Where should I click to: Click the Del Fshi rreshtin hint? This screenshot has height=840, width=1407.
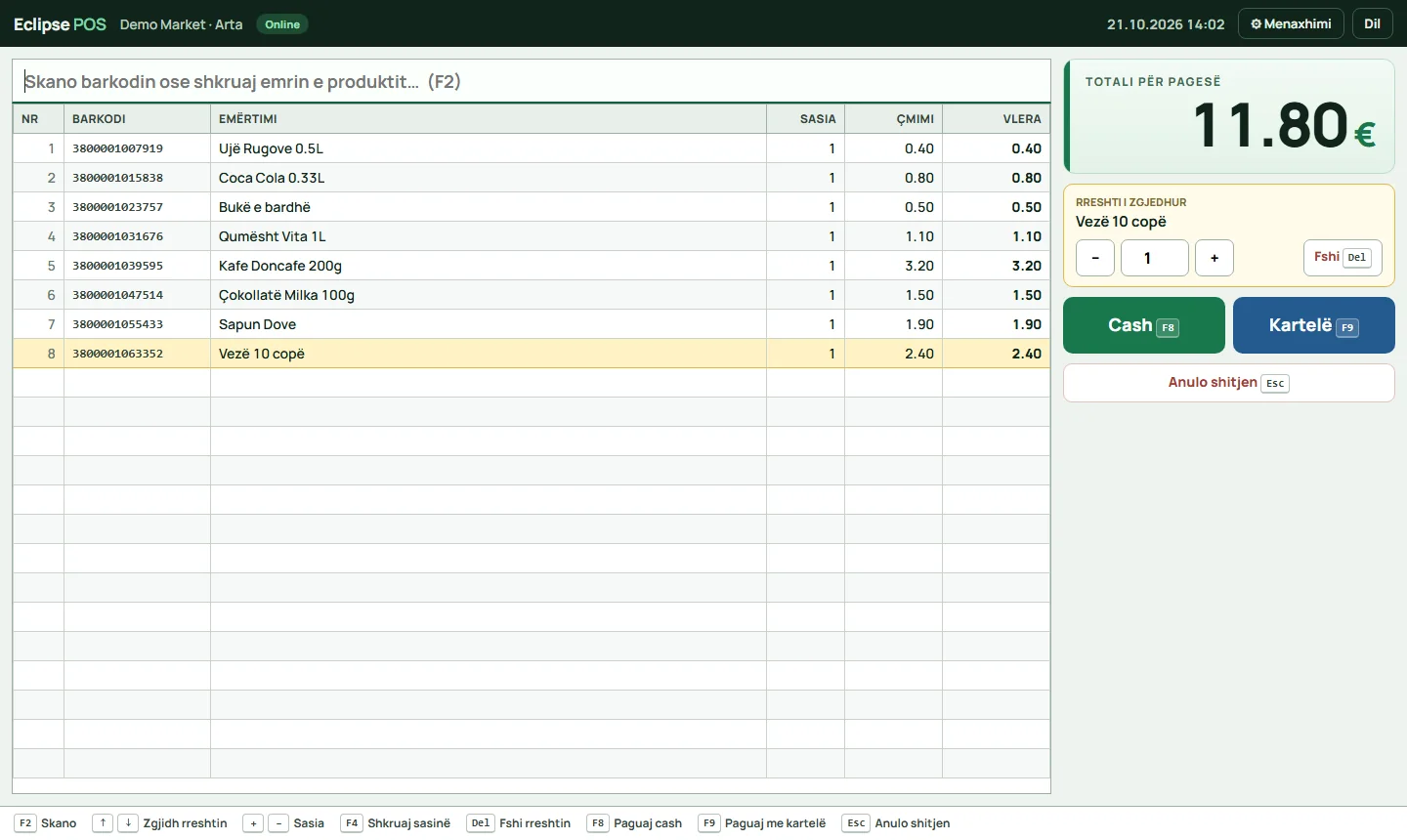(x=519, y=823)
